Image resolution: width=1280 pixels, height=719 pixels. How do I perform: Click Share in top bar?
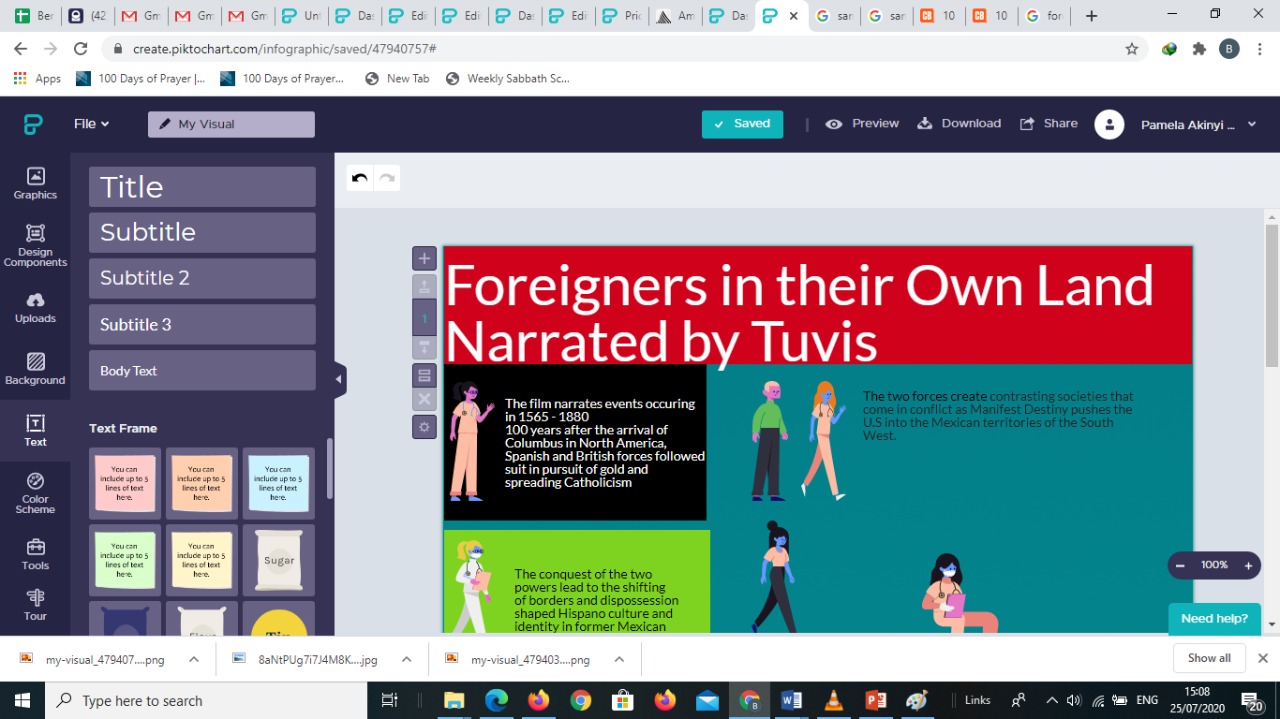(1048, 124)
